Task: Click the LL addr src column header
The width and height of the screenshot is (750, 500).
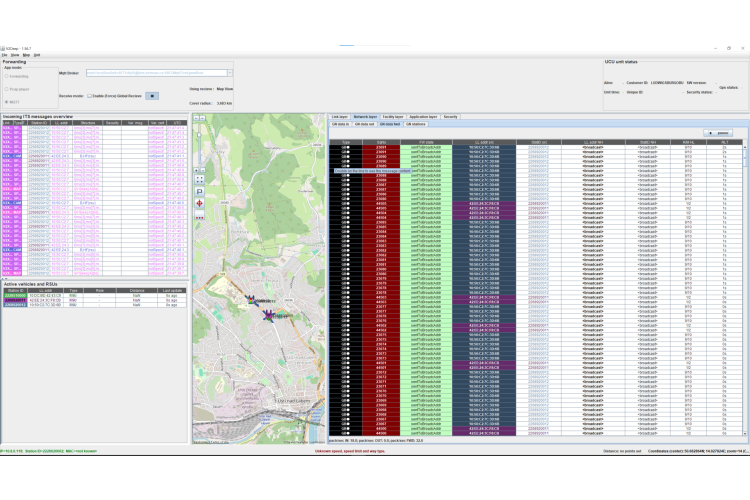Action: click(484, 142)
